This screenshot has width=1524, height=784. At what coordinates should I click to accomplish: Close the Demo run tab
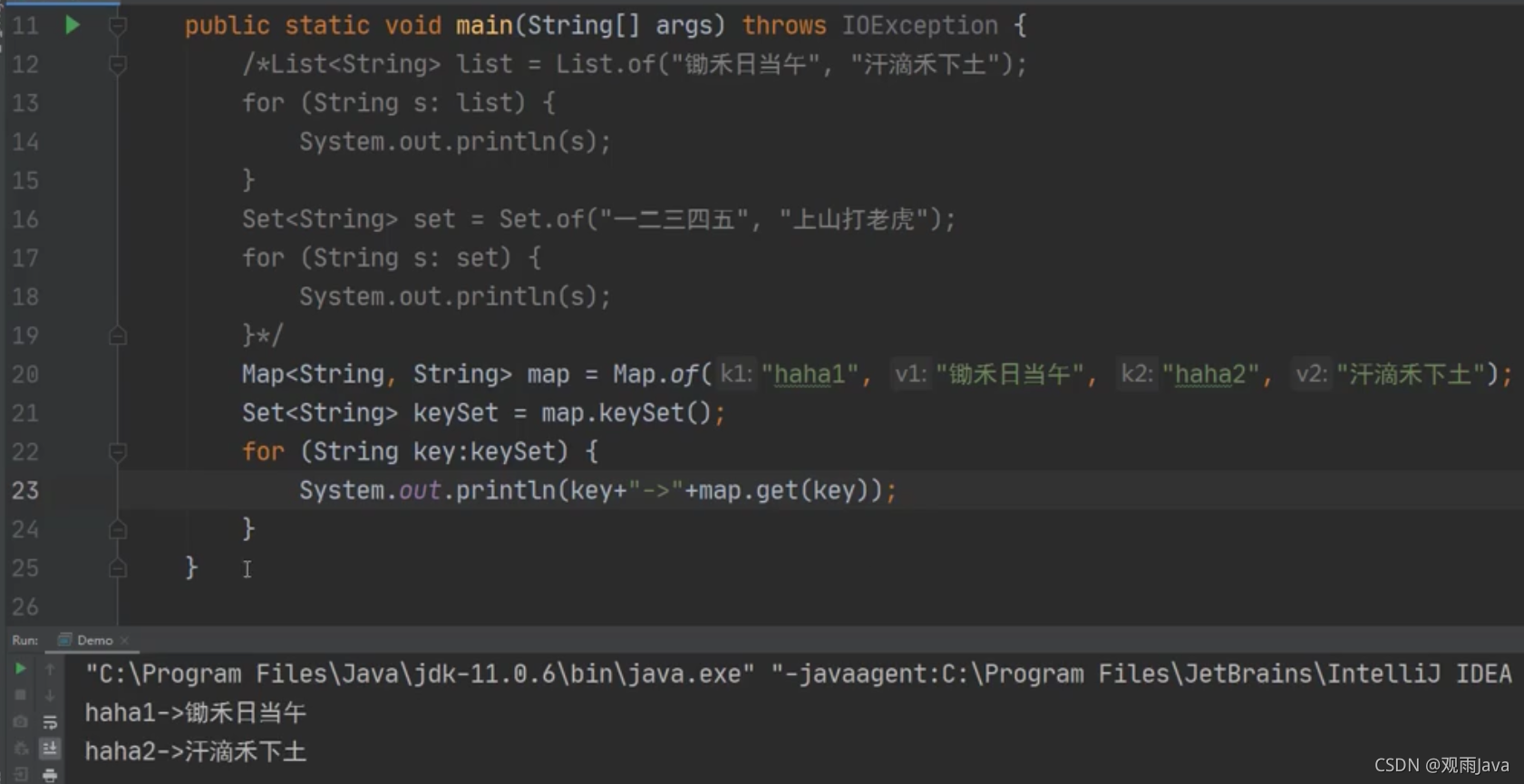pyautogui.click(x=124, y=641)
